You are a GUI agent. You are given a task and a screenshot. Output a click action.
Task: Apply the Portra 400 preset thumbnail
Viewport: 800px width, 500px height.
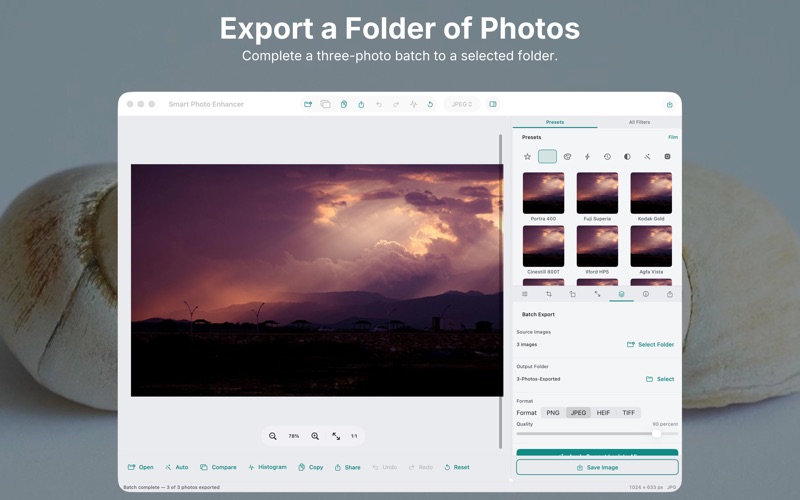coord(543,193)
